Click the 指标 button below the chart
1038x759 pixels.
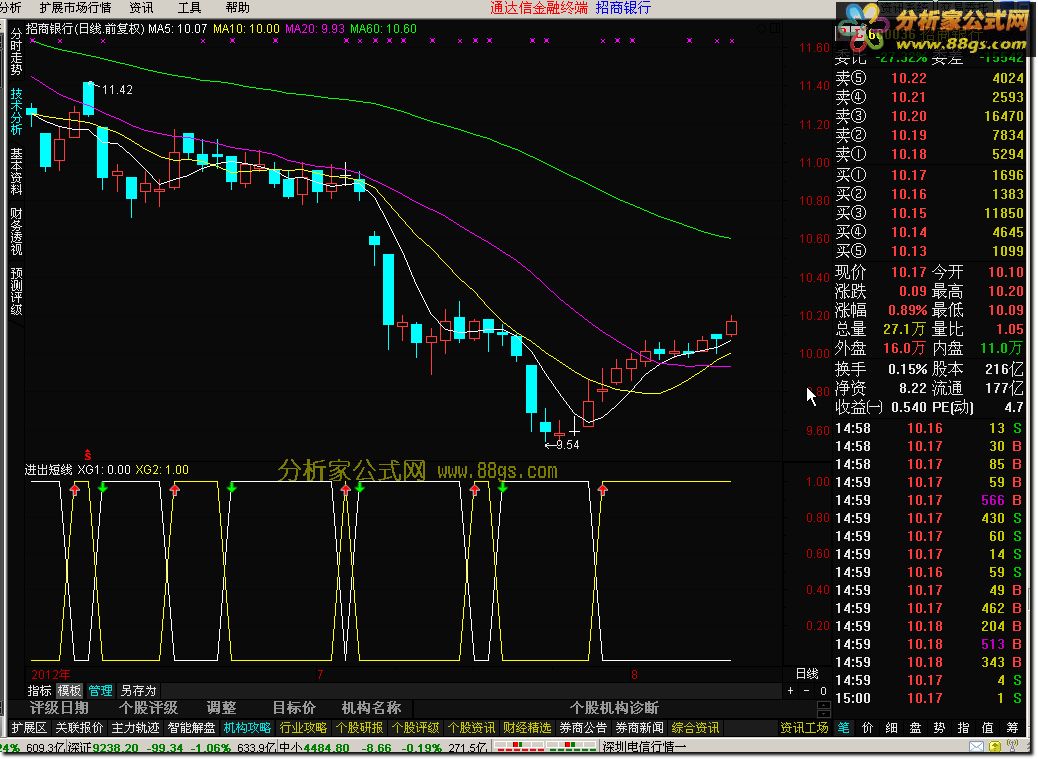point(40,691)
